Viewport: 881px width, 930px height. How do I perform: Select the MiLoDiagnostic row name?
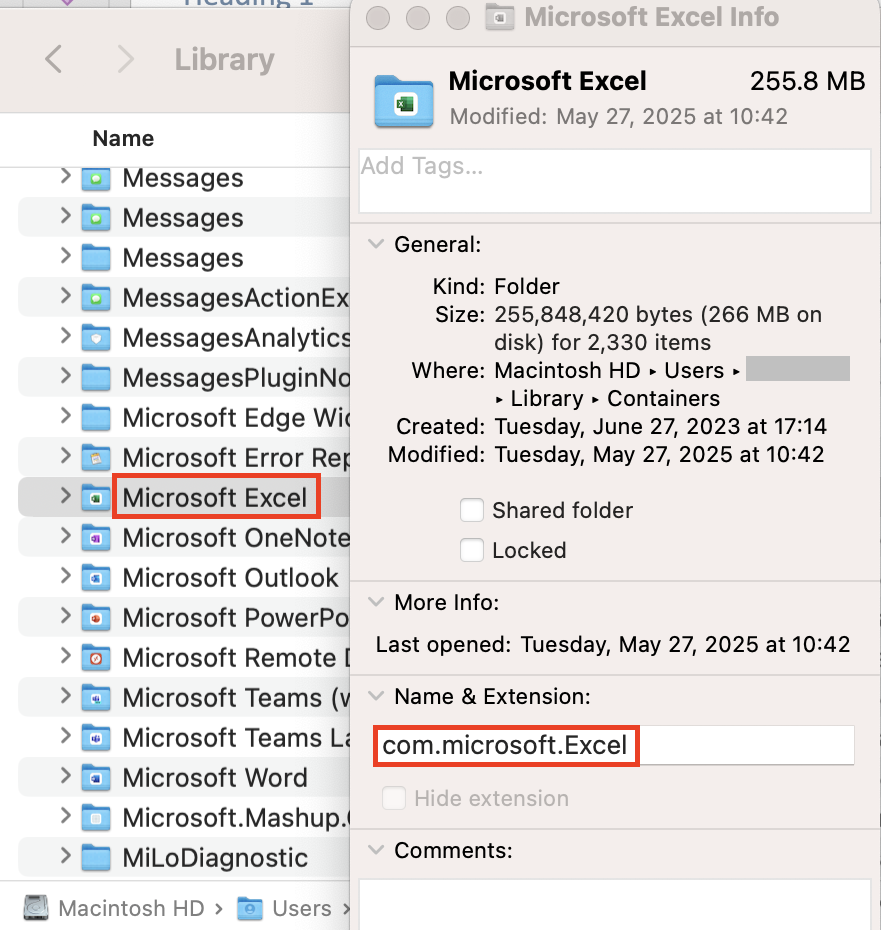[x=215, y=858]
